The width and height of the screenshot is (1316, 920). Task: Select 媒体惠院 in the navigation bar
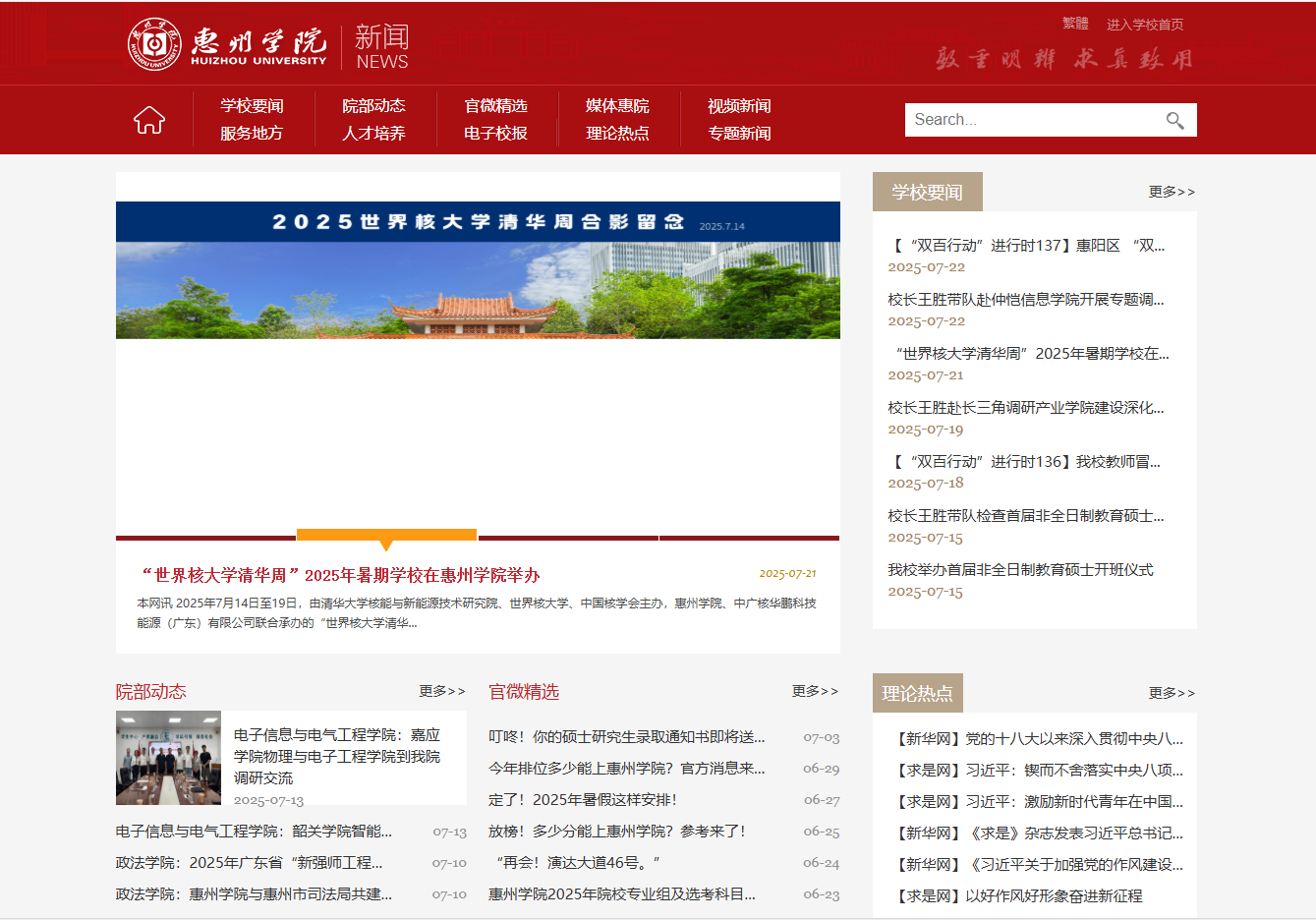coord(617,106)
